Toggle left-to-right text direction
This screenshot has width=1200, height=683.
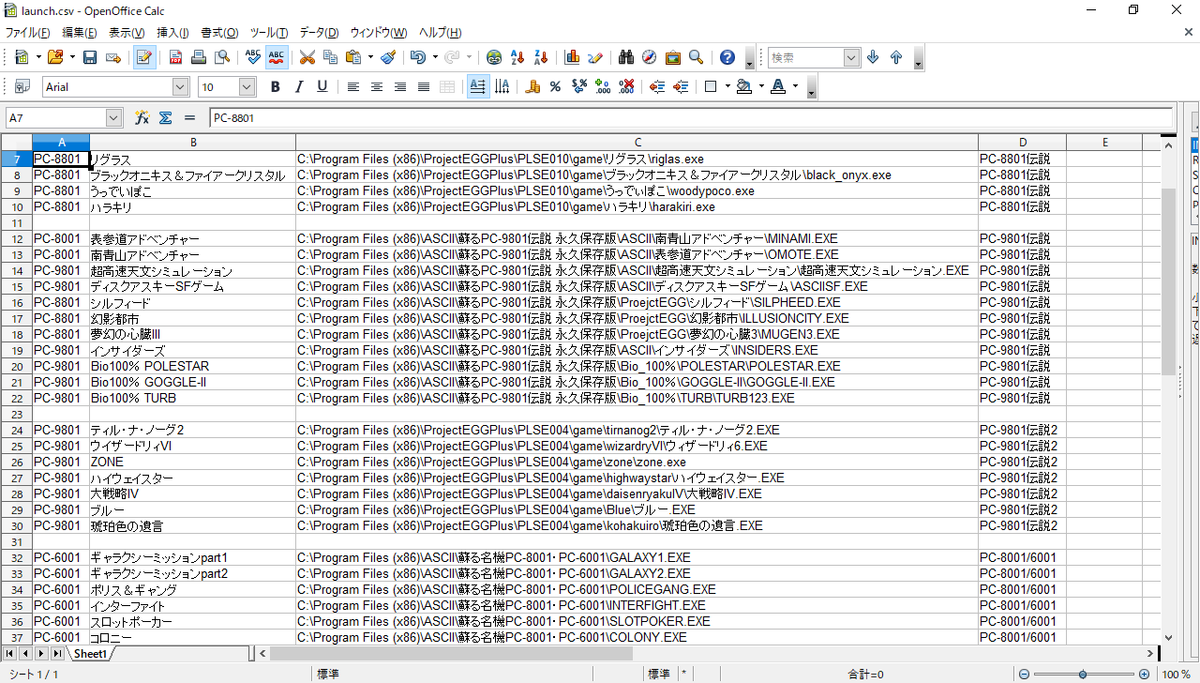tap(478, 87)
